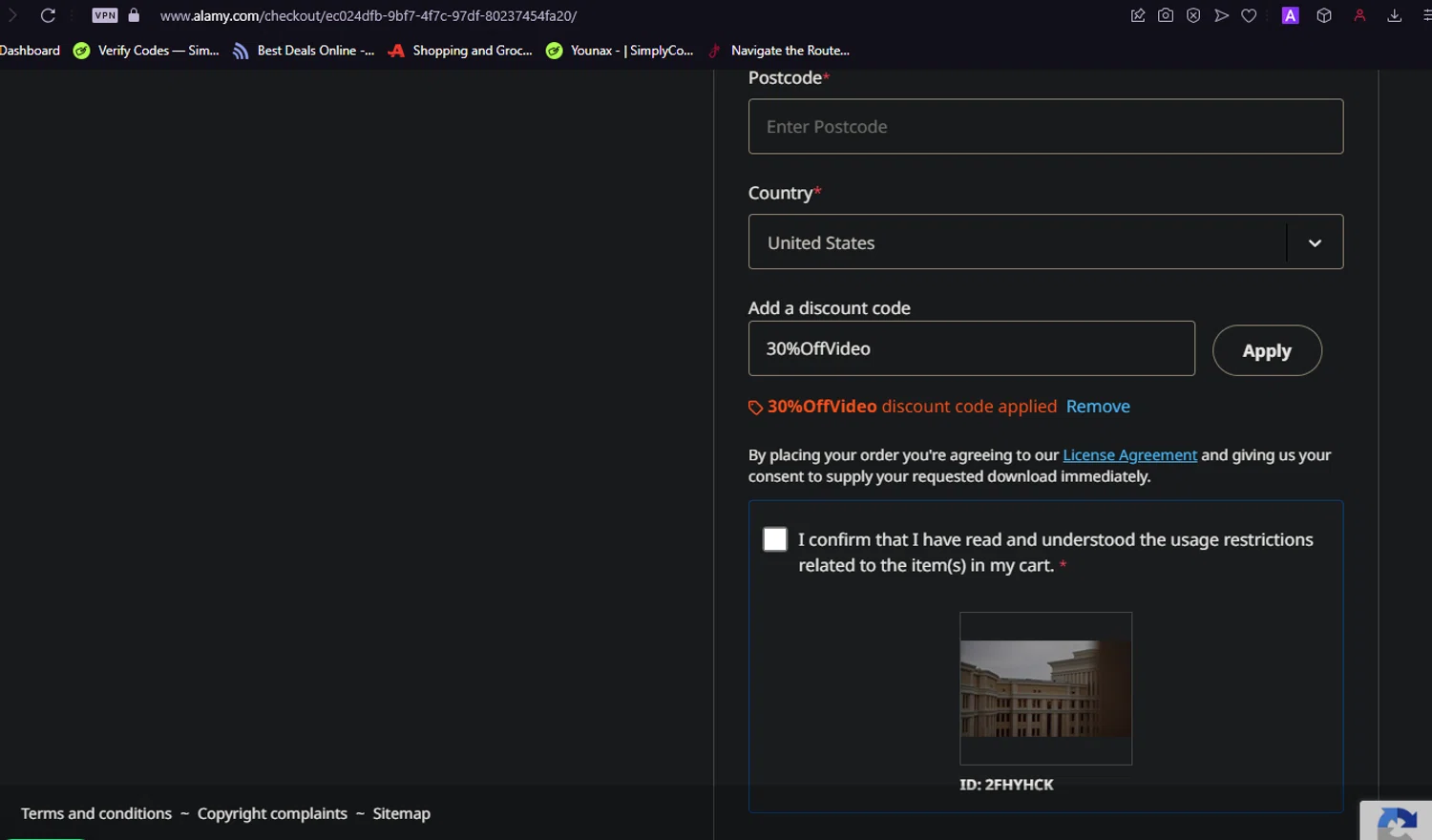Open site security padlock info
The image size is (1432, 840).
coord(134,15)
